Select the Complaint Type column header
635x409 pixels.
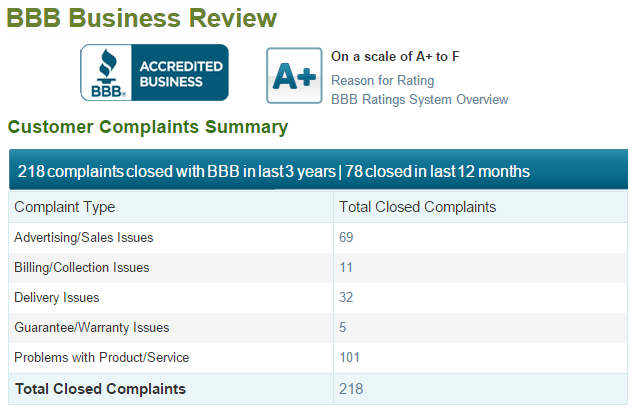(x=64, y=207)
